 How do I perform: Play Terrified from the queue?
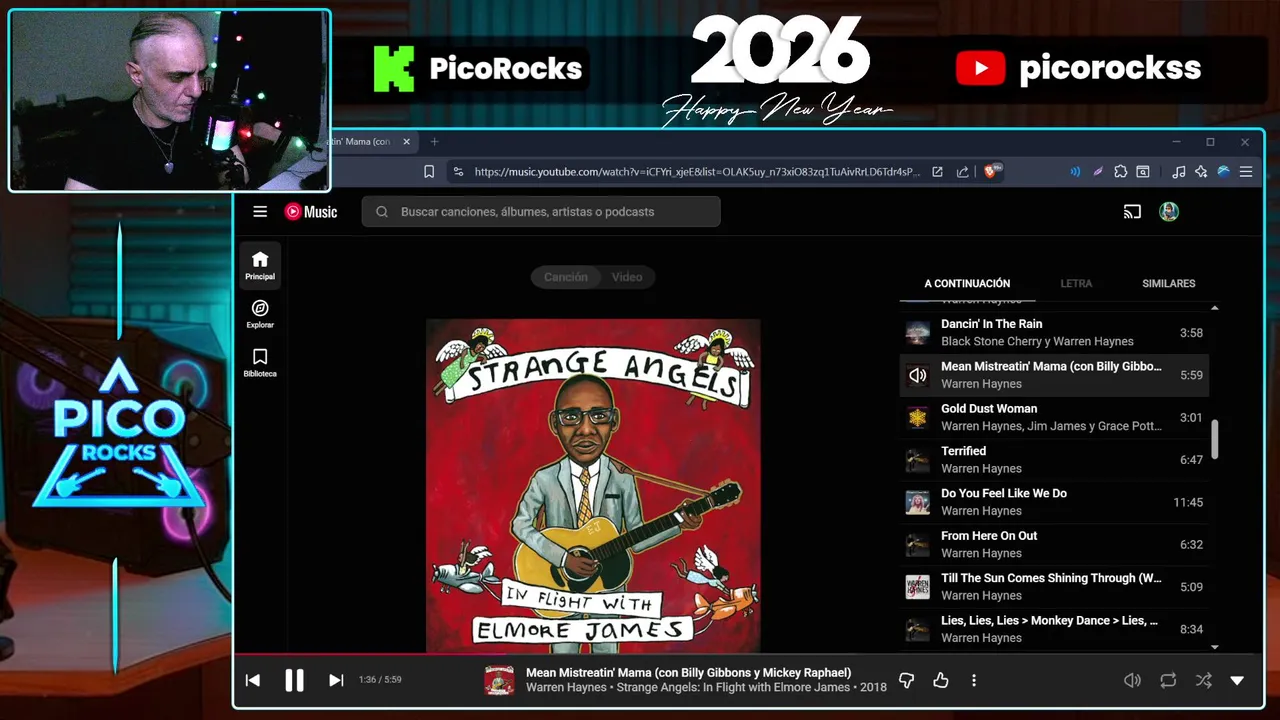click(x=1054, y=460)
